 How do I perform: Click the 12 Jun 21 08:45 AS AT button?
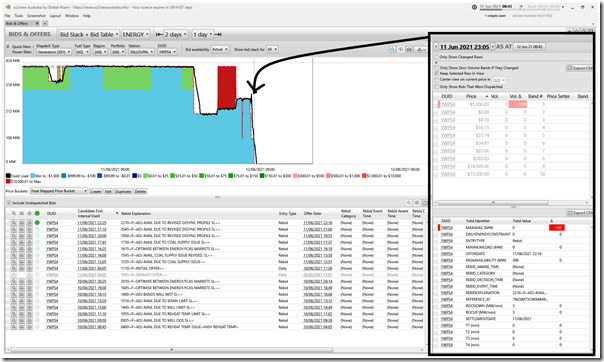(x=530, y=47)
